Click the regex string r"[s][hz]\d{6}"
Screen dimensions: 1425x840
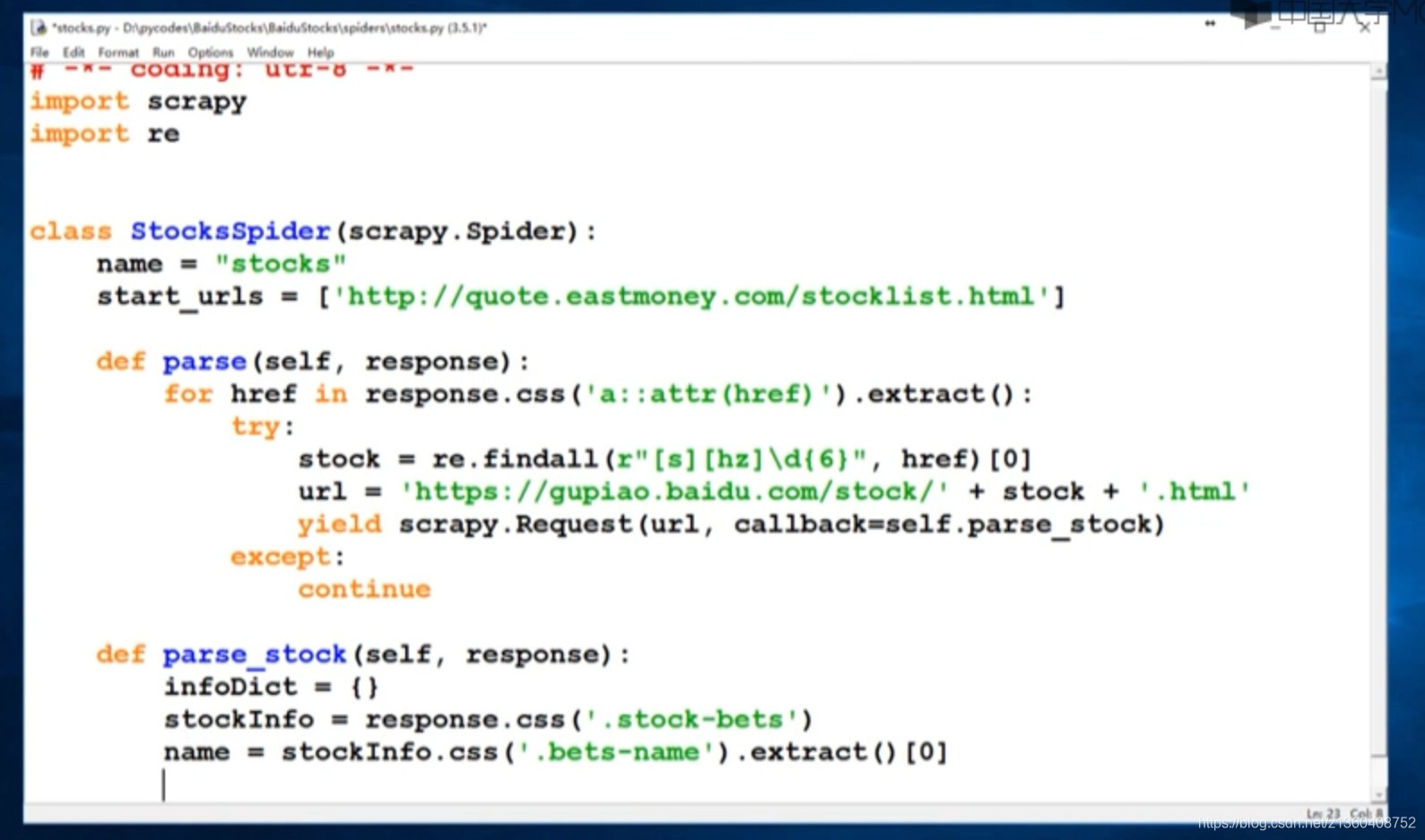click(742, 459)
